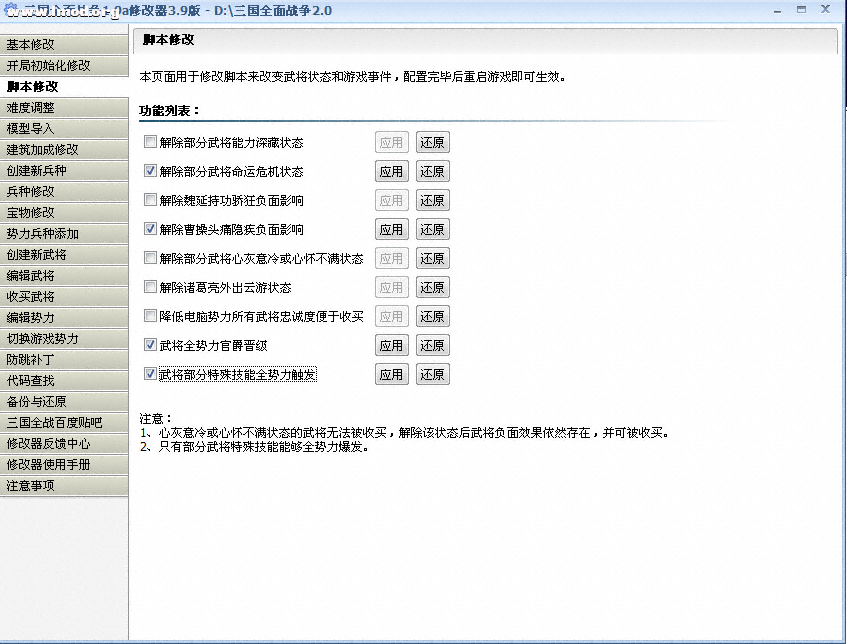Toggle 解除魏延持功骄狂负面影响 checkbox
The image size is (847, 644).
tap(151, 200)
